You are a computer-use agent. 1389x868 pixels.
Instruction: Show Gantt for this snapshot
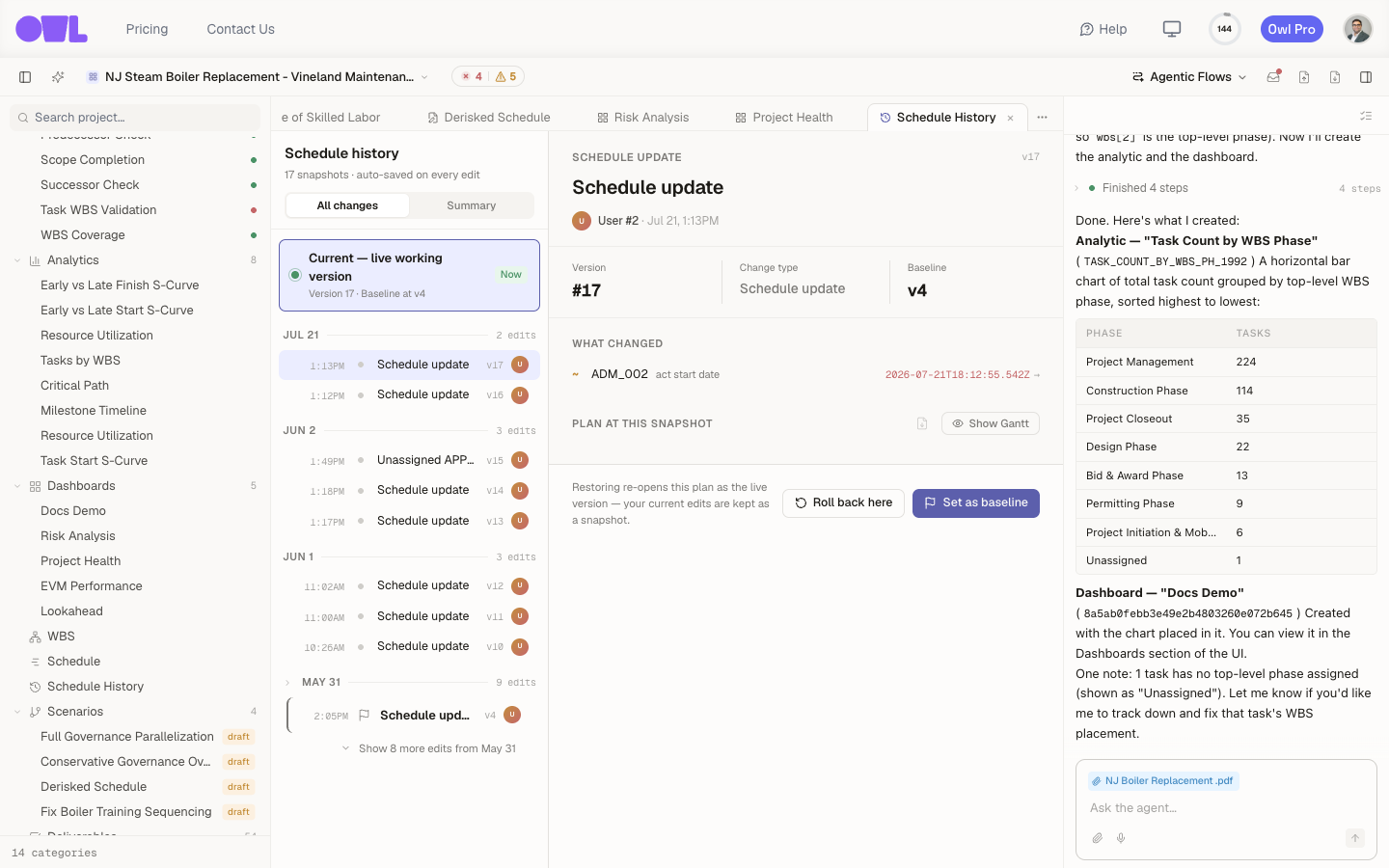[991, 423]
